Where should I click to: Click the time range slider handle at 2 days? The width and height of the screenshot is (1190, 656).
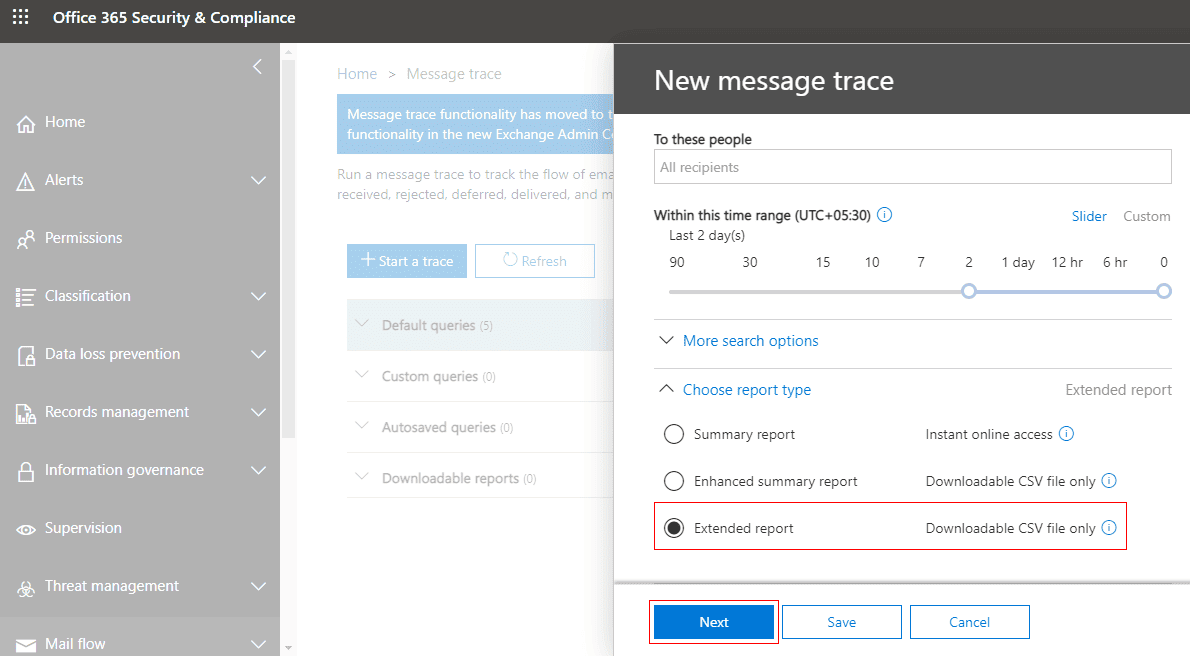click(968, 291)
